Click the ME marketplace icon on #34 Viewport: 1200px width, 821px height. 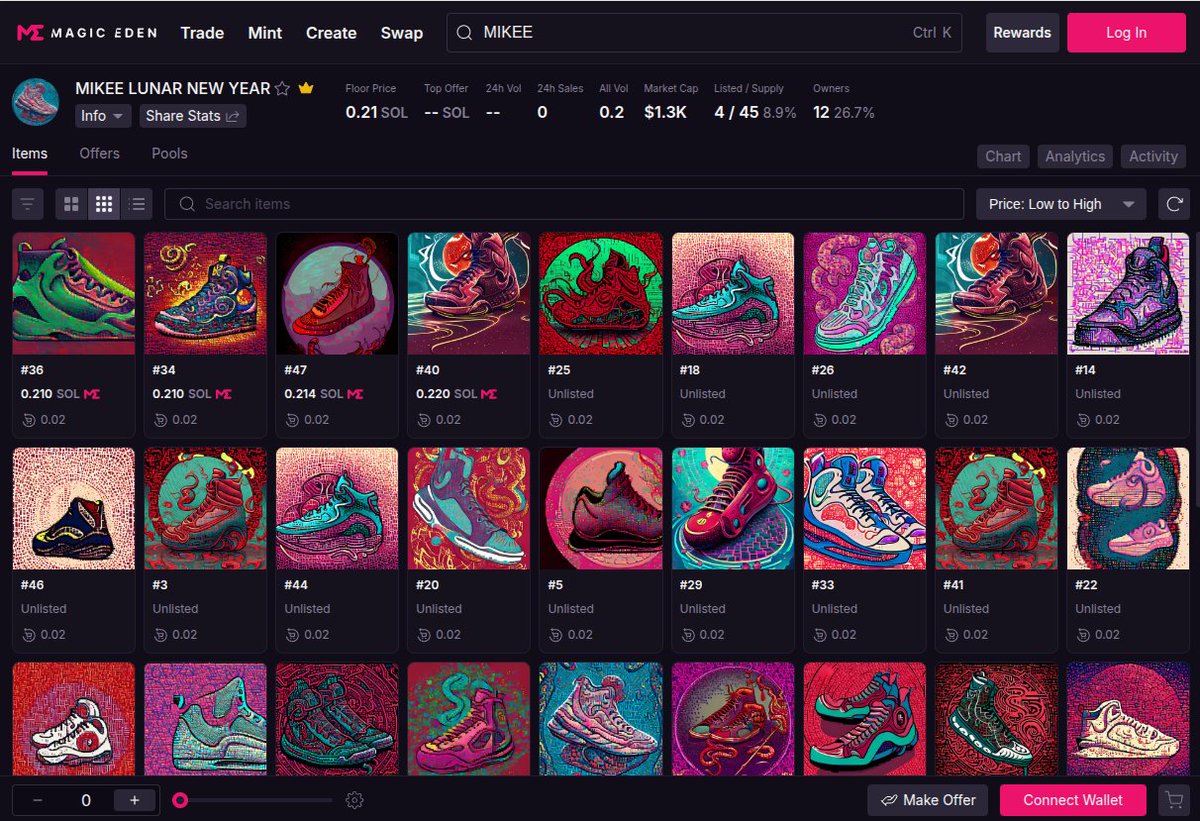[223, 394]
